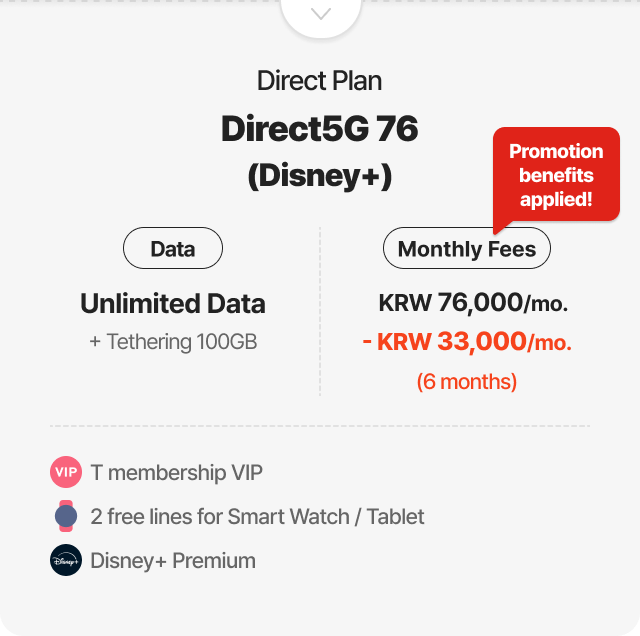Screen dimensions: 640x636
Task: Click the 6 months discount period text
Action: (x=467, y=381)
